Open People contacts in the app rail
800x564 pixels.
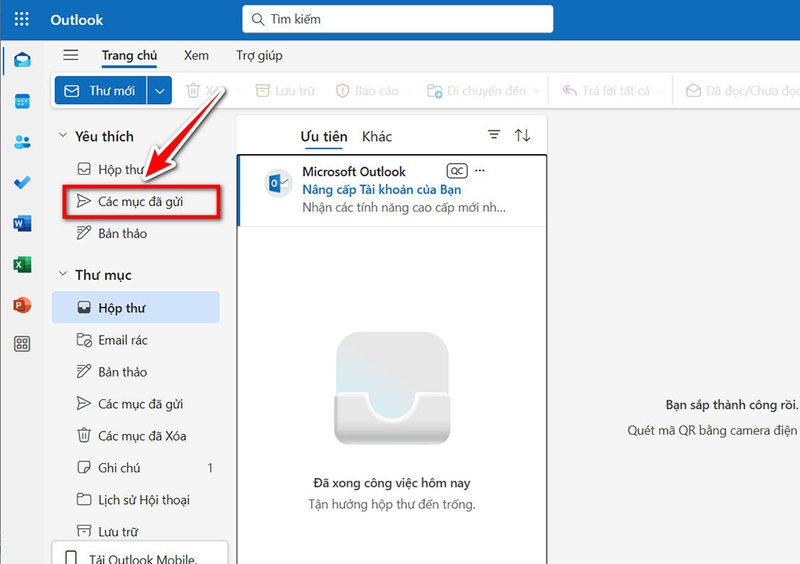point(22,142)
